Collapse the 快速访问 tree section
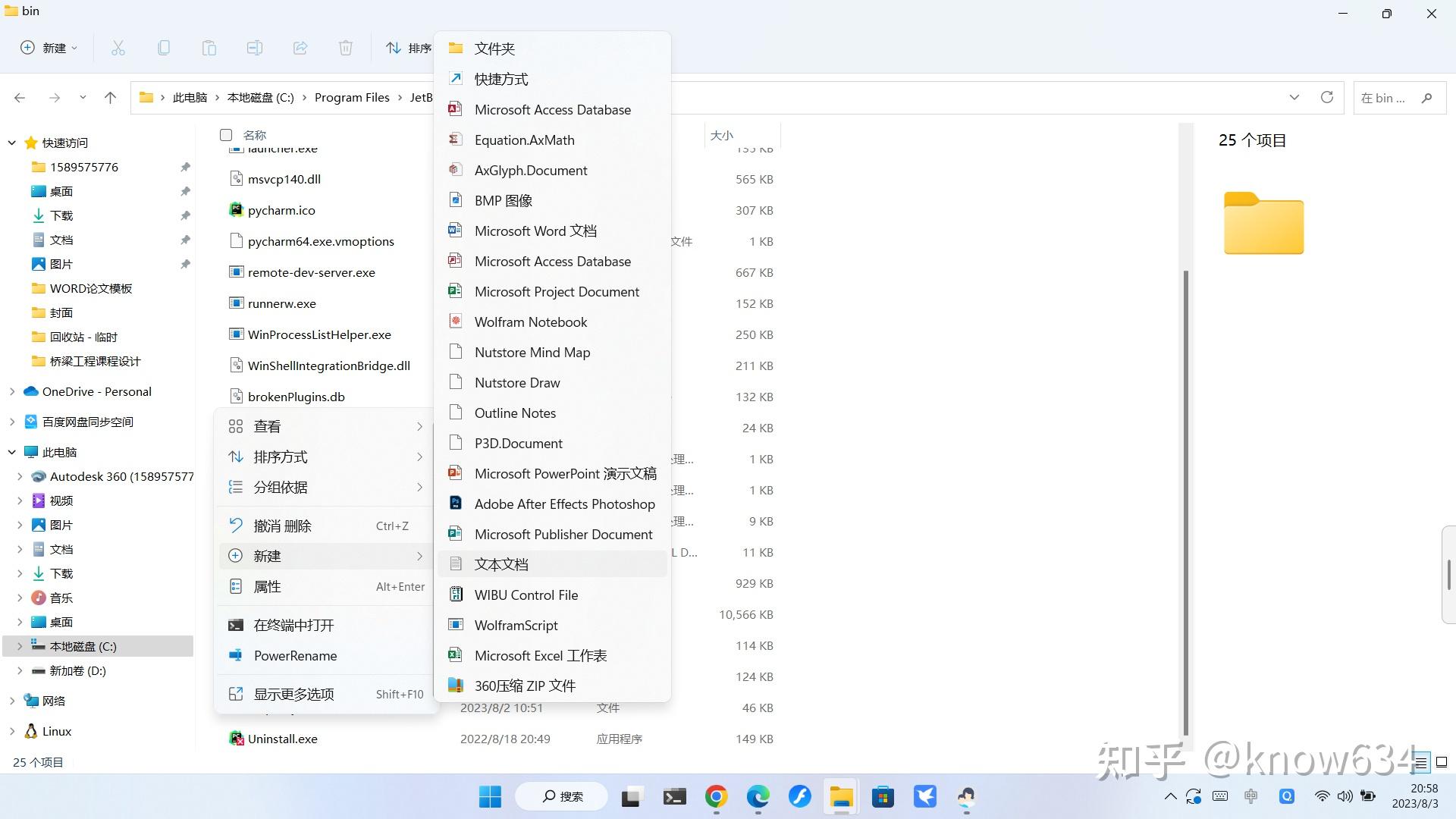This screenshot has height=819, width=1456. [12, 143]
